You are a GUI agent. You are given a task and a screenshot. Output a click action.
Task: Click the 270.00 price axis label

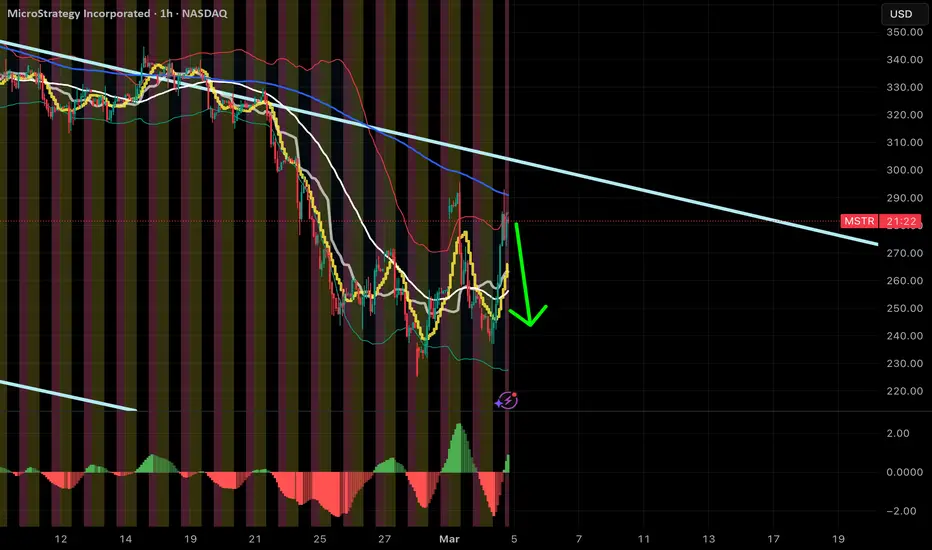(904, 253)
